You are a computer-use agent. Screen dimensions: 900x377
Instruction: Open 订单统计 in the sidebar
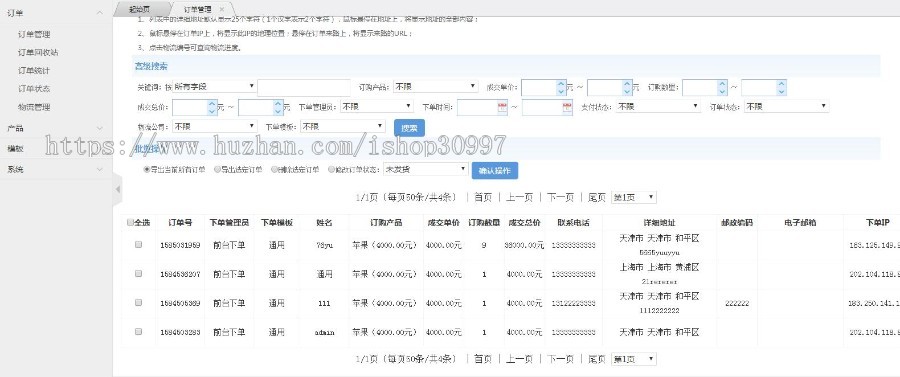[34, 71]
